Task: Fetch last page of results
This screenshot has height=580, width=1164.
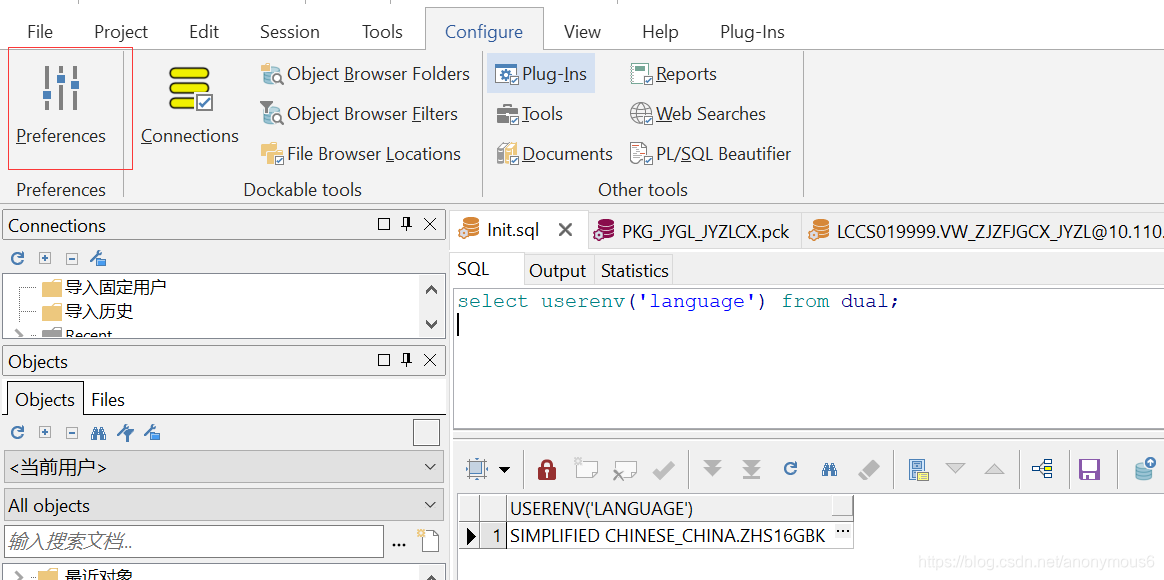Action: click(751, 469)
